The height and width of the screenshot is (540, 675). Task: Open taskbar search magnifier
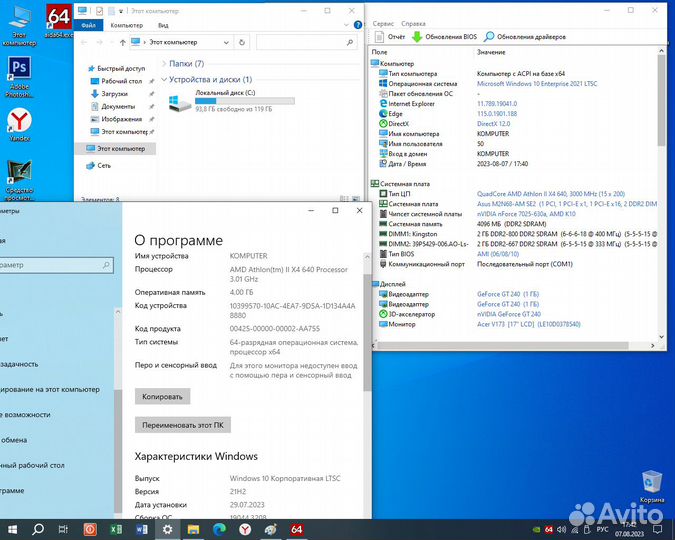(x=38, y=529)
